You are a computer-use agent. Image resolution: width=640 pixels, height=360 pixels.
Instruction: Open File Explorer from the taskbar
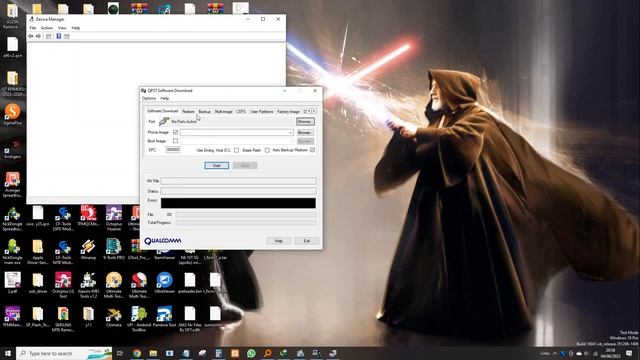(153, 353)
